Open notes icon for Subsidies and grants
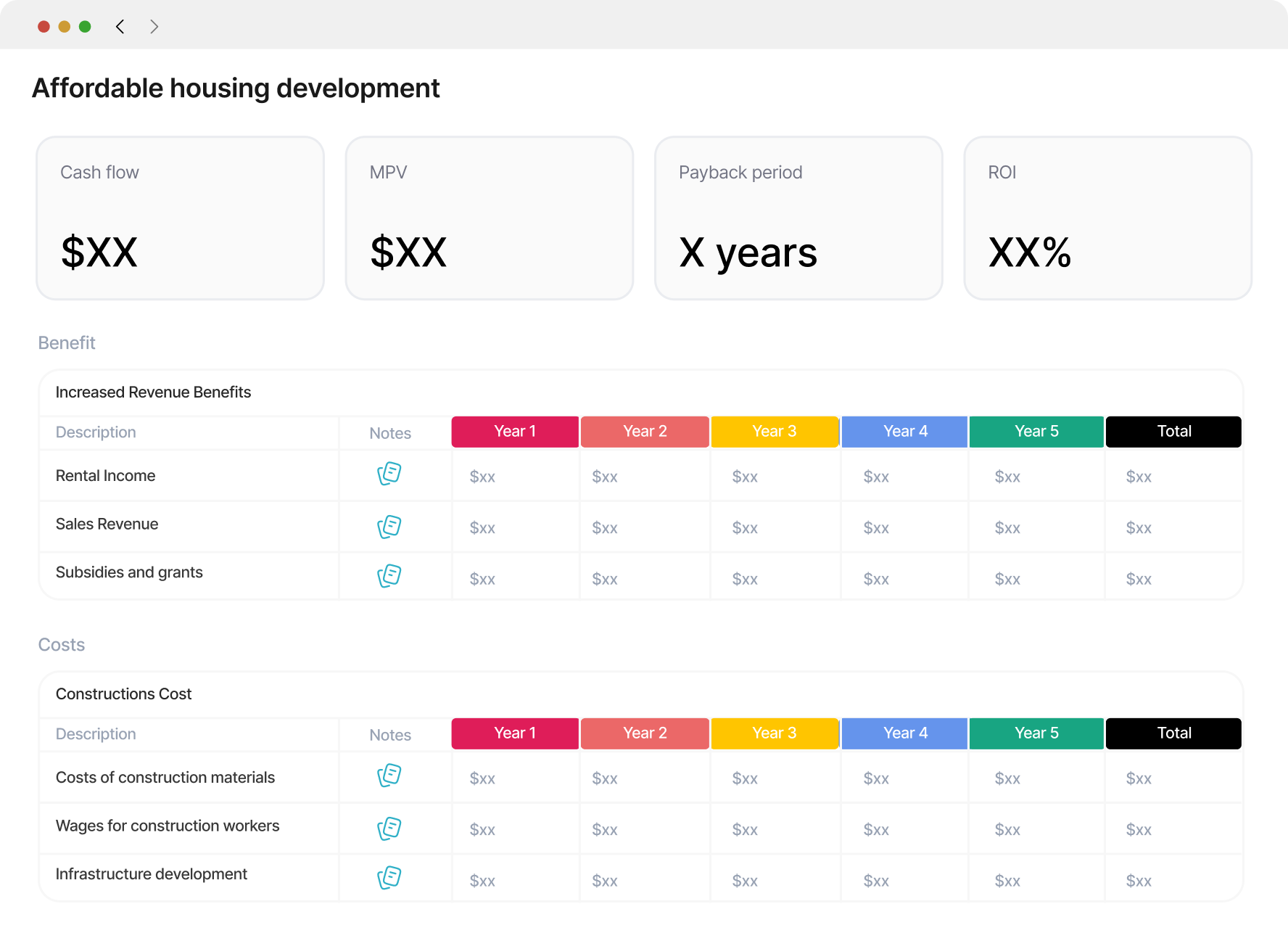The height and width of the screenshot is (946, 1288). point(389,576)
